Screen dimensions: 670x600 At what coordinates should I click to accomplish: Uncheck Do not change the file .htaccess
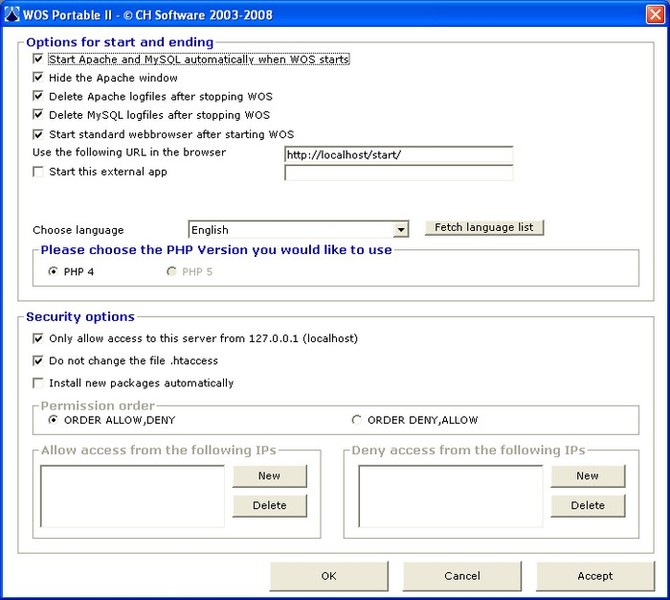39,361
